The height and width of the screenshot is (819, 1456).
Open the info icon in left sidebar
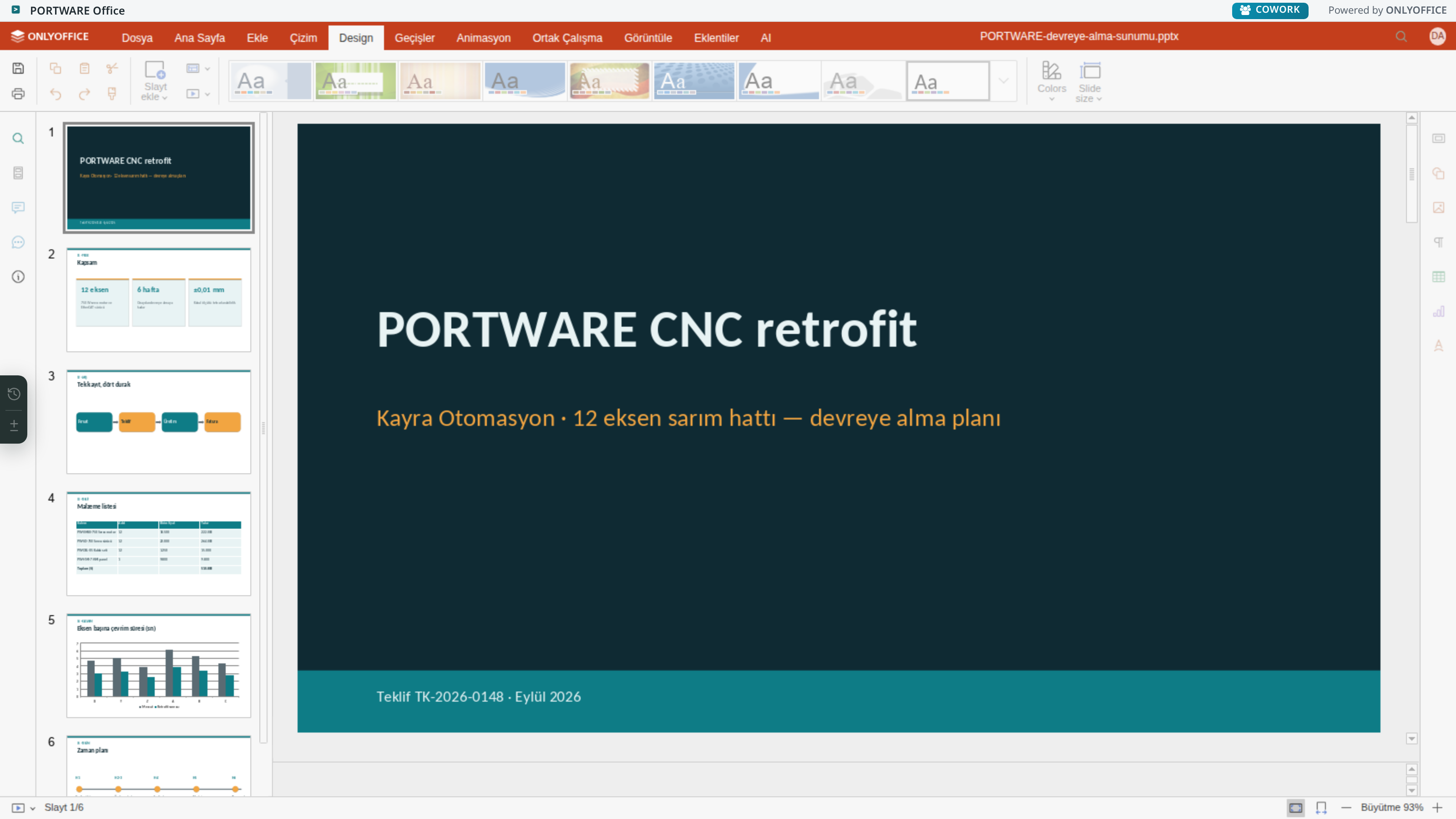point(18,277)
